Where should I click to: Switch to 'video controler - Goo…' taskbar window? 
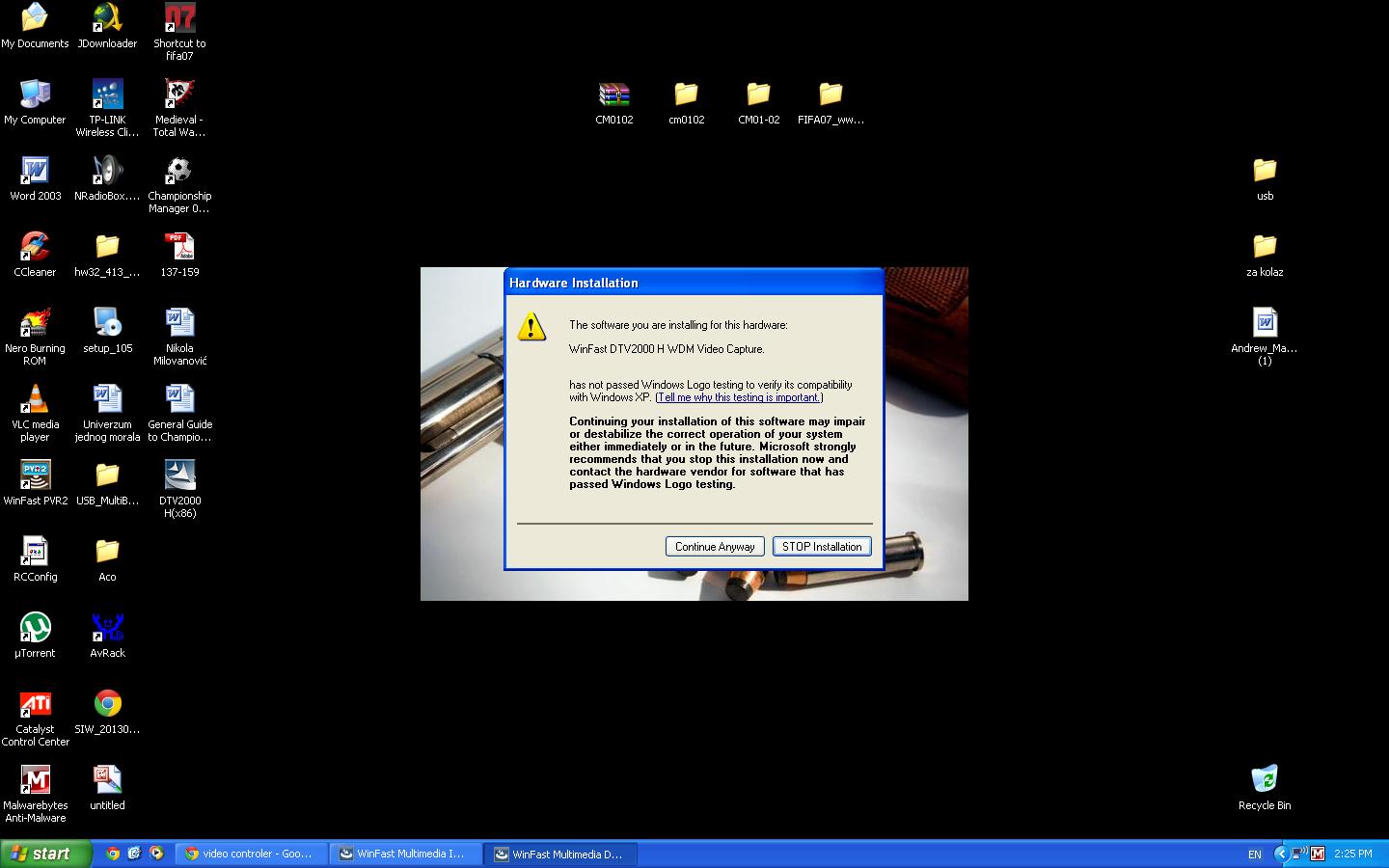[251, 854]
